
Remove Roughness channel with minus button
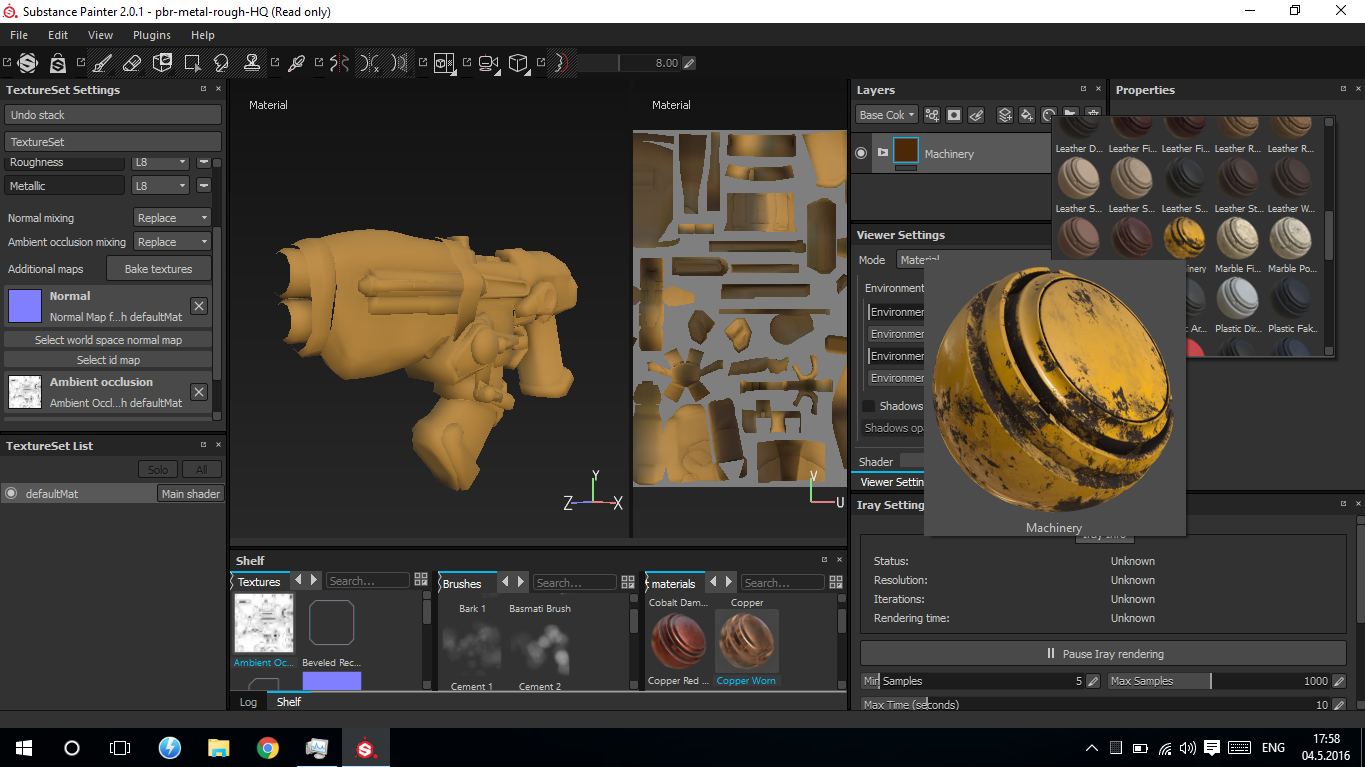(203, 162)
